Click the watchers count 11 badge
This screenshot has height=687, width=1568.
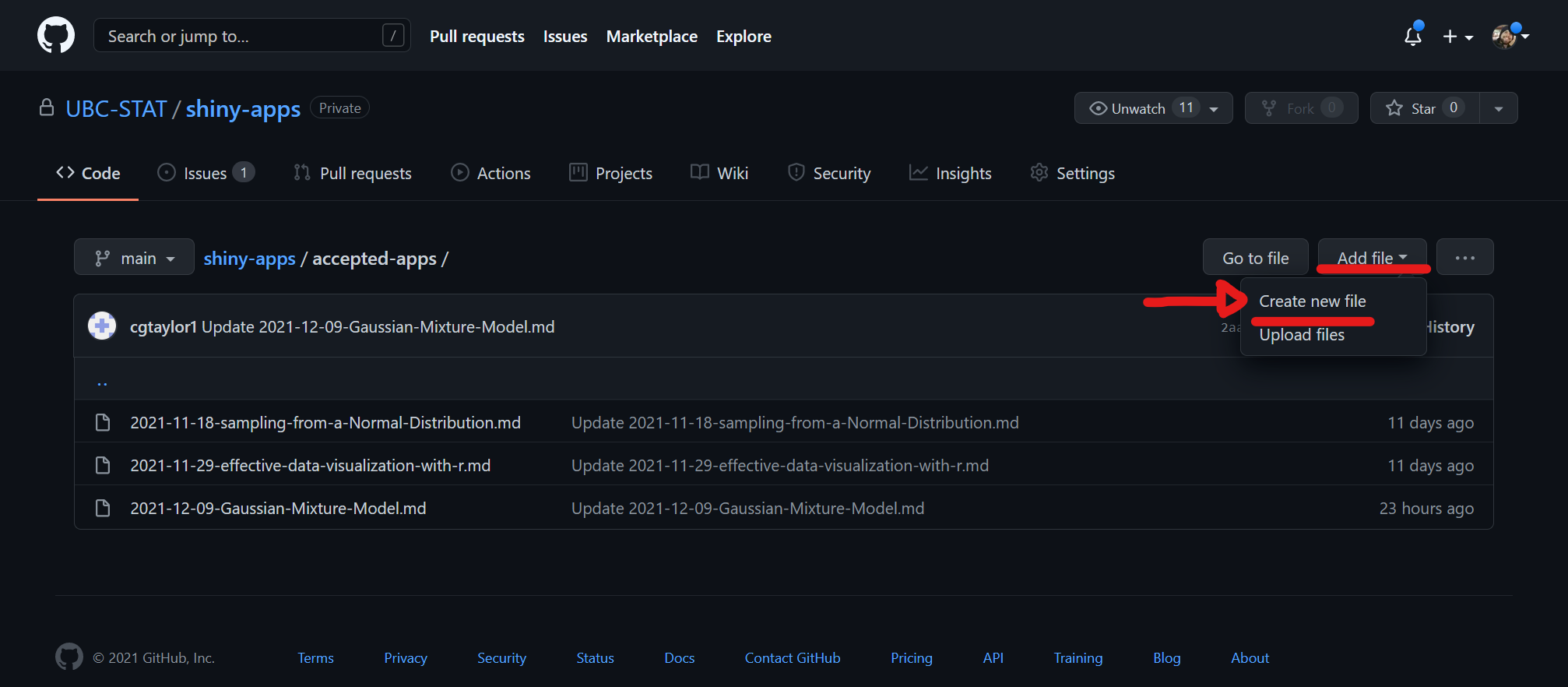tap(1186, 107)
